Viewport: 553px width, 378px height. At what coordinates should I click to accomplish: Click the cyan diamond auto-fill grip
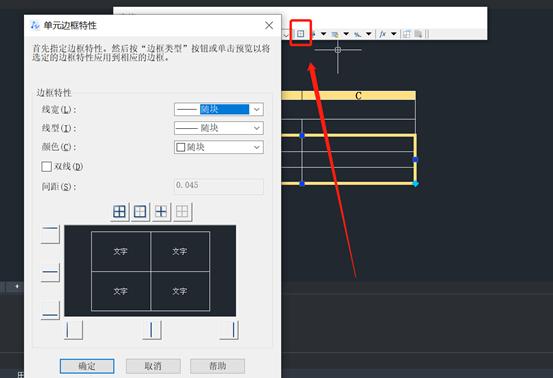click(415, 184)
